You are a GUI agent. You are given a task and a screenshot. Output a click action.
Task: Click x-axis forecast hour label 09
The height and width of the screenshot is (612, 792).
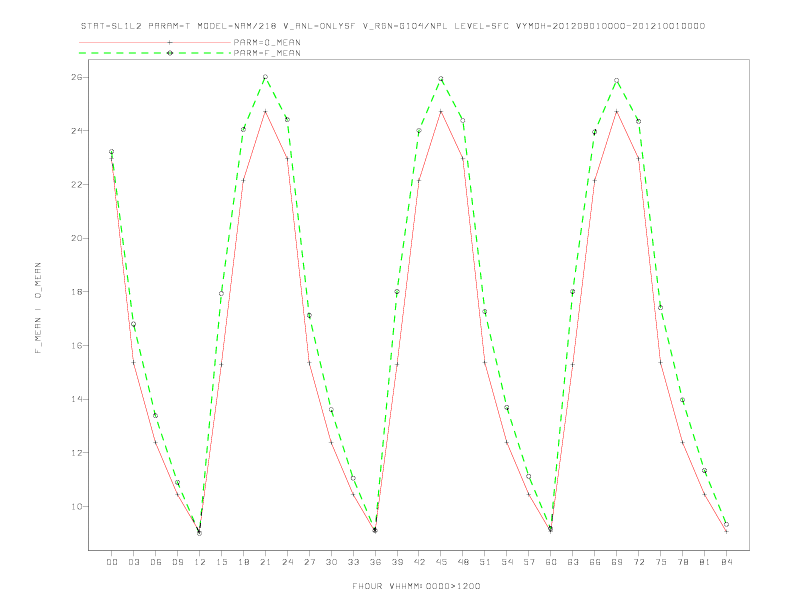point(177,562)
